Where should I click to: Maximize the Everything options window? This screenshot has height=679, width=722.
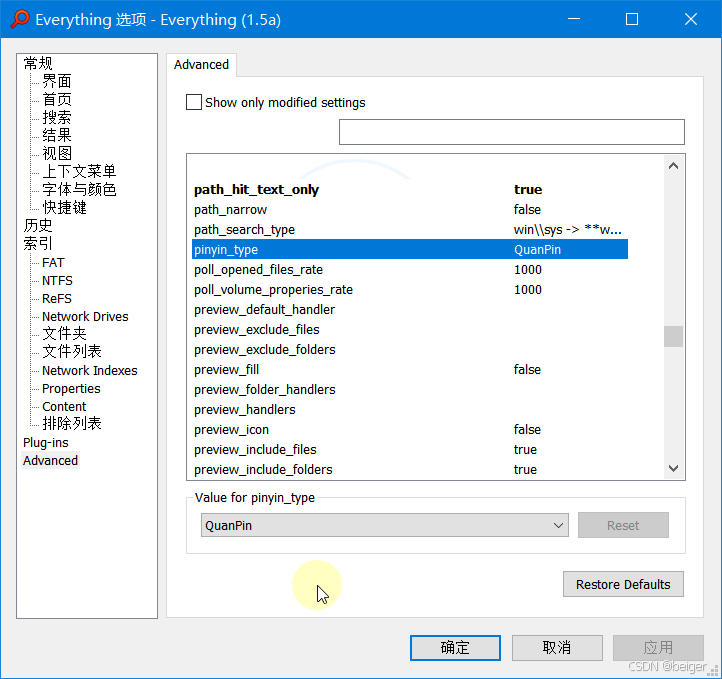tap(632, 19)
